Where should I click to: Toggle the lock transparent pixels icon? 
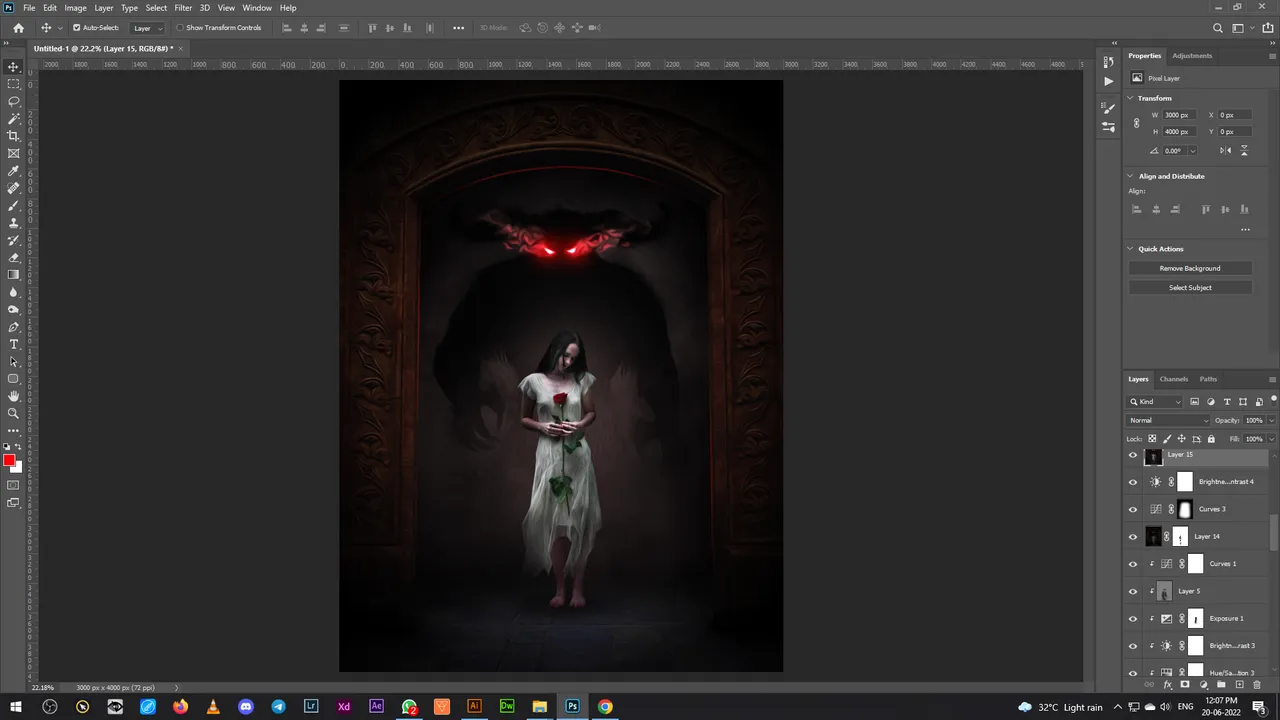coord(1152,439)
